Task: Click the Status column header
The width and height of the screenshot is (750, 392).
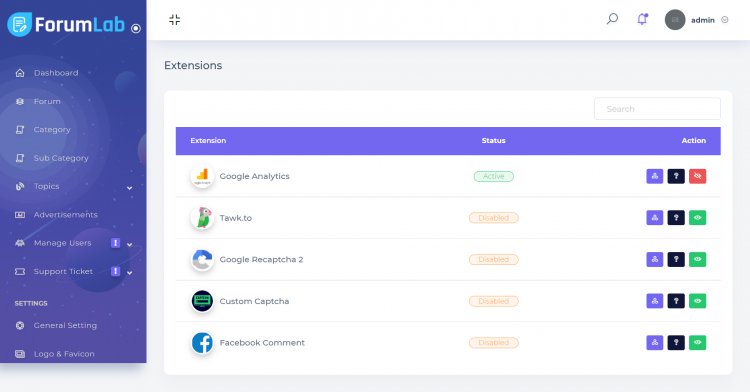Action: tap(493, 141)
